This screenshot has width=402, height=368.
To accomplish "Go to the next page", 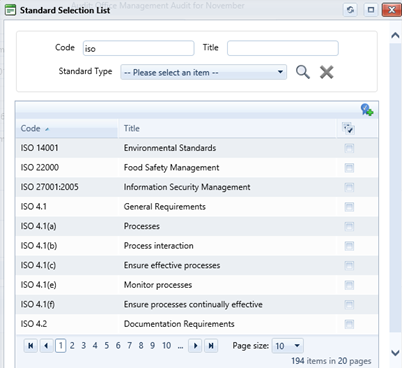I will coord(195,346).
